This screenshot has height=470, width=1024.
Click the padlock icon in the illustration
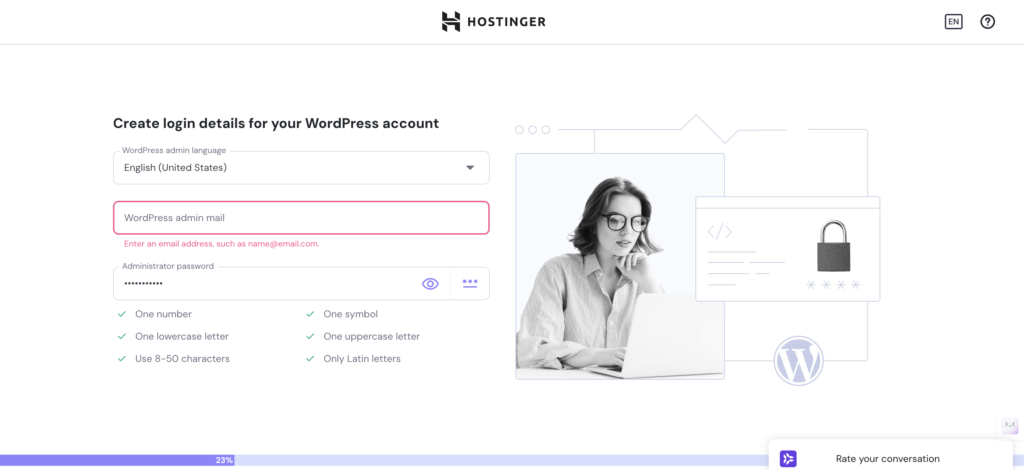pyautogui.click(x=833, y=246)
